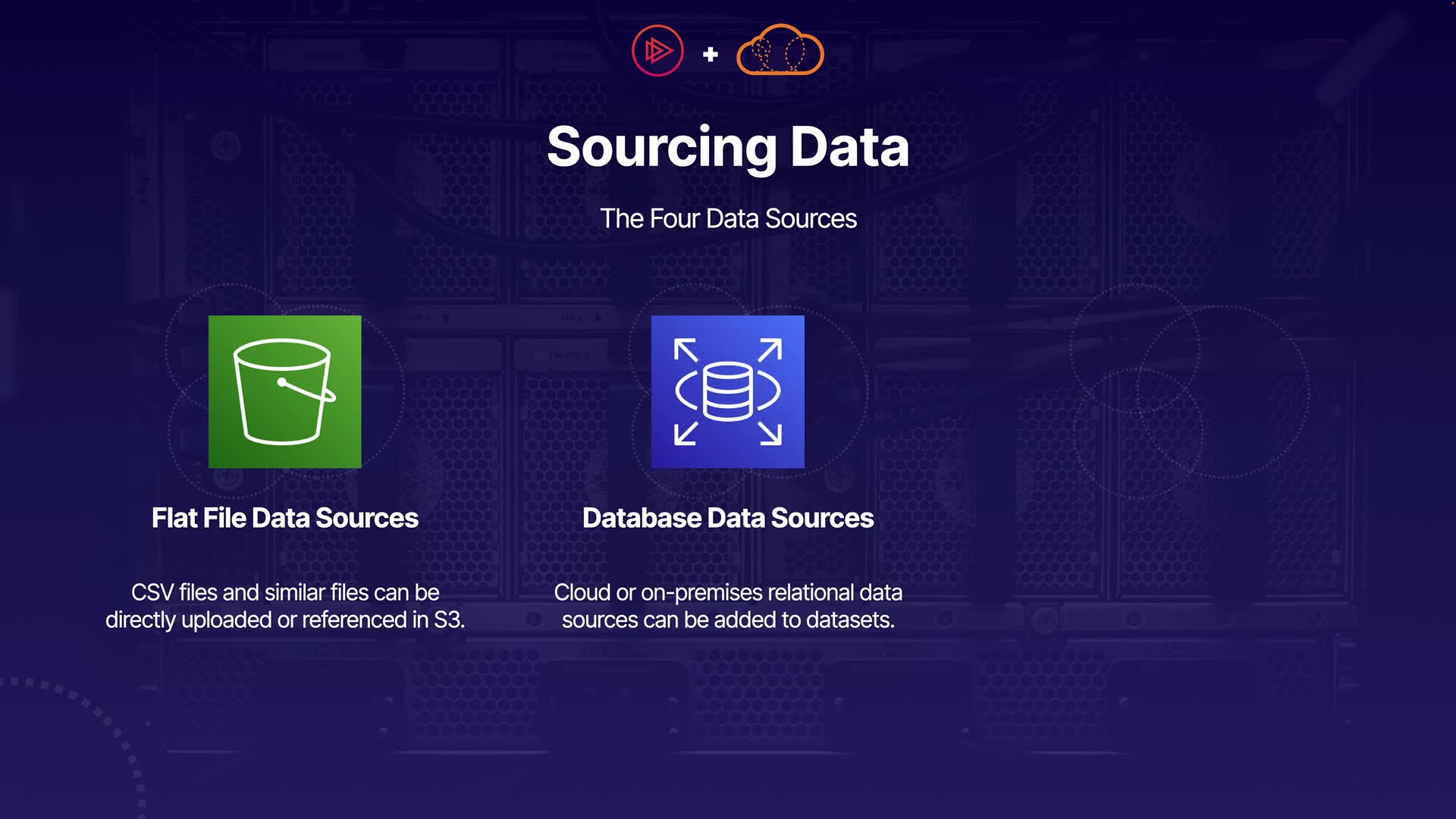Click the orange A Cloud Guru cloud logo
1456x819 pixels.
(x=780, y=51)
